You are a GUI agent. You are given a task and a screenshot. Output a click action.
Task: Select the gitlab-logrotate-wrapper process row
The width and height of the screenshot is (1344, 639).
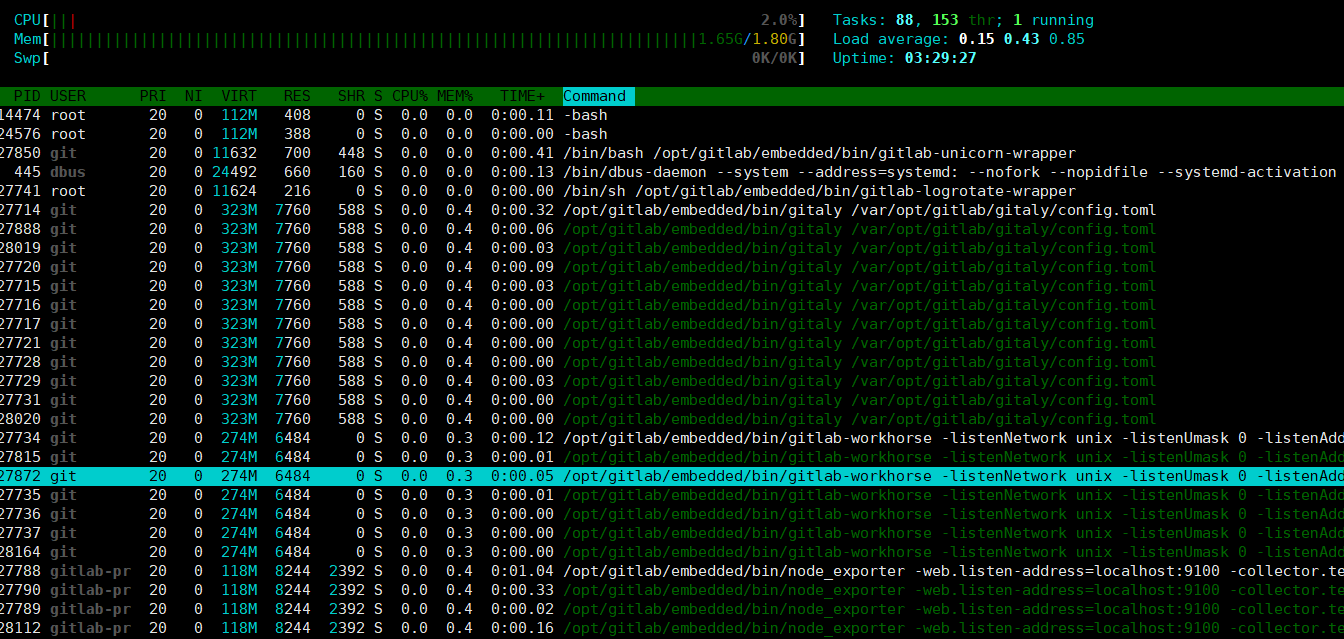(672, 191)
